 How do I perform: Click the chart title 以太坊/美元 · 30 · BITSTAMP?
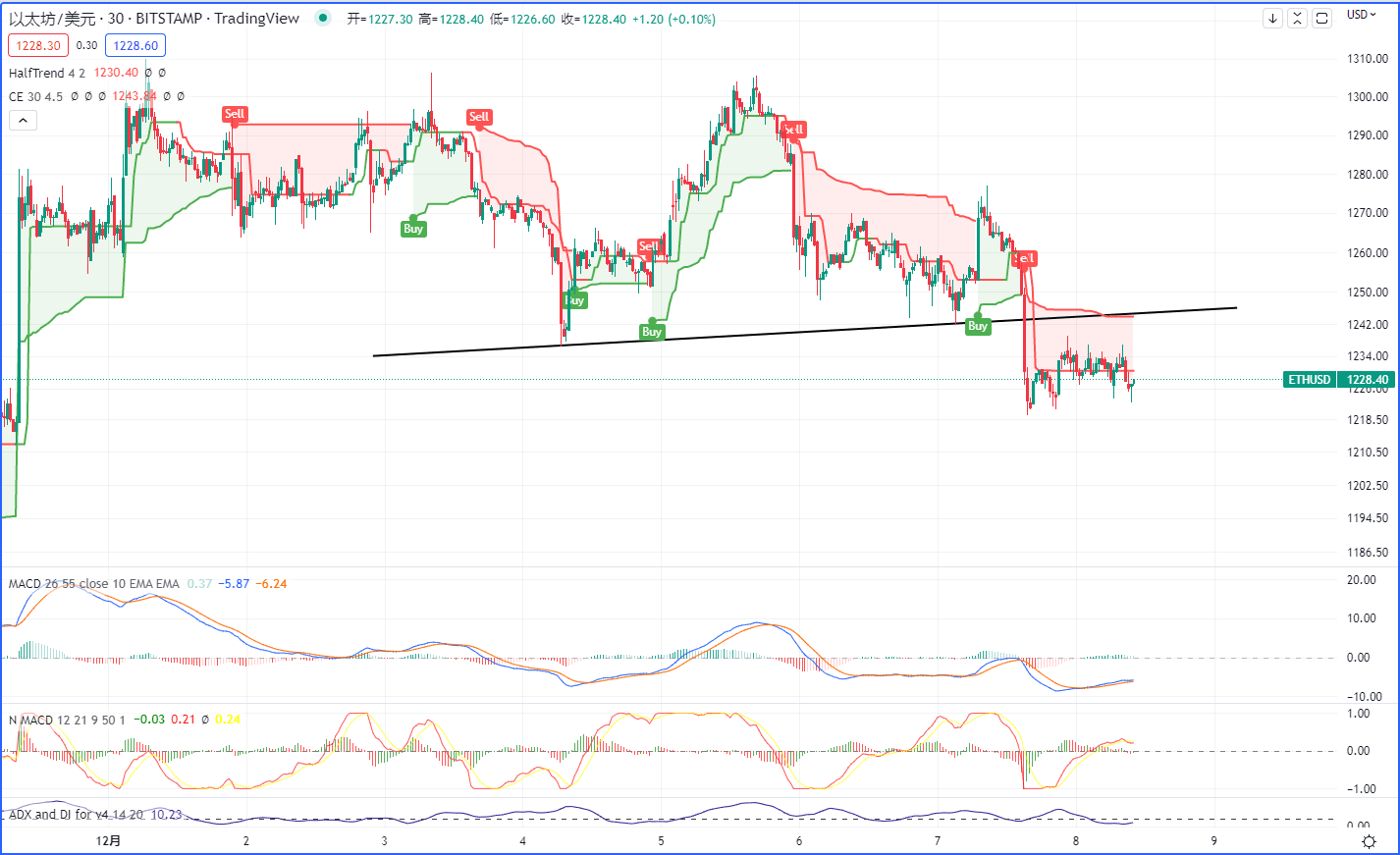coord(154,19)
